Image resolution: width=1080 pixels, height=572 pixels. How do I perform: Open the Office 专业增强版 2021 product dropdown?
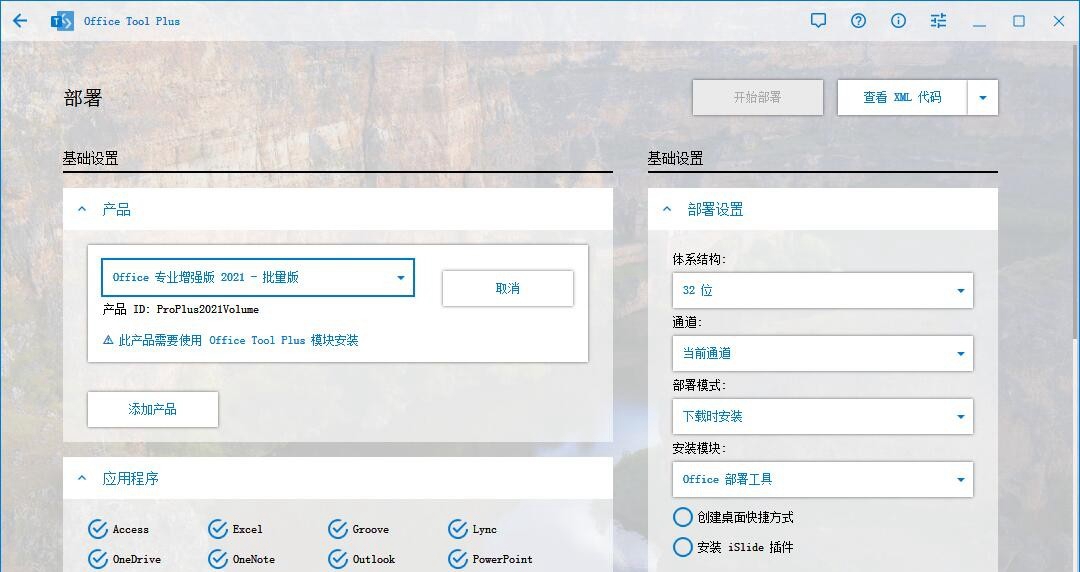point(258,278)
